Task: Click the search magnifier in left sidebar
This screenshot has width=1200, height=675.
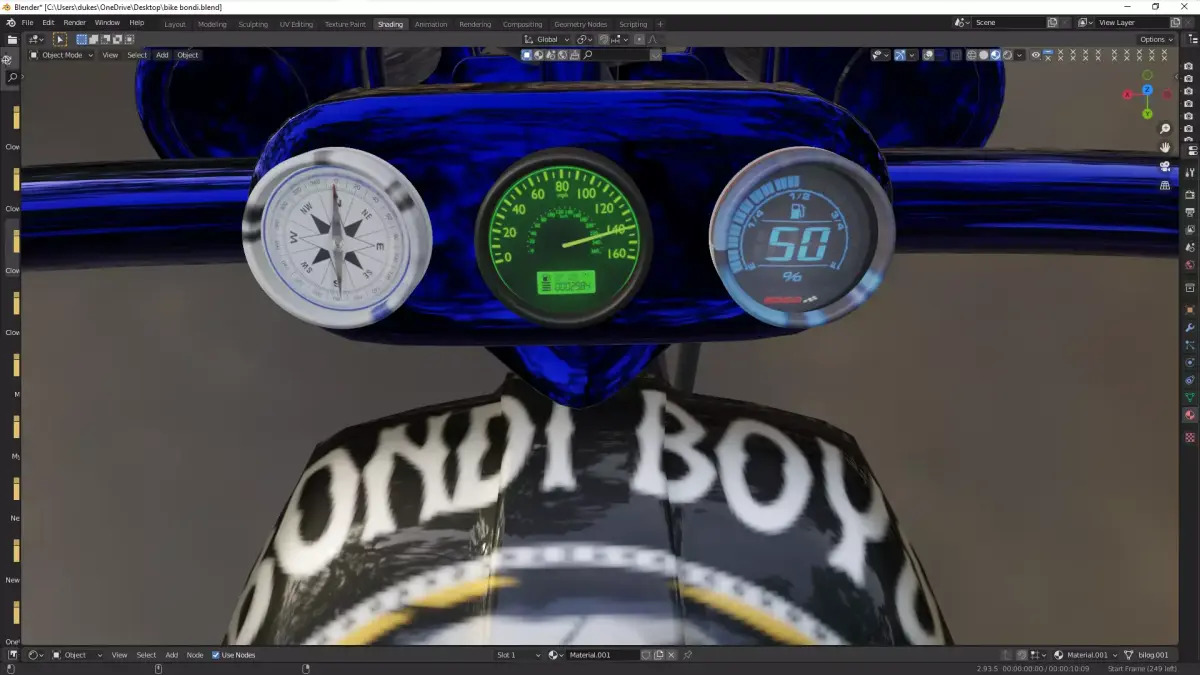Action: (12, 77)
